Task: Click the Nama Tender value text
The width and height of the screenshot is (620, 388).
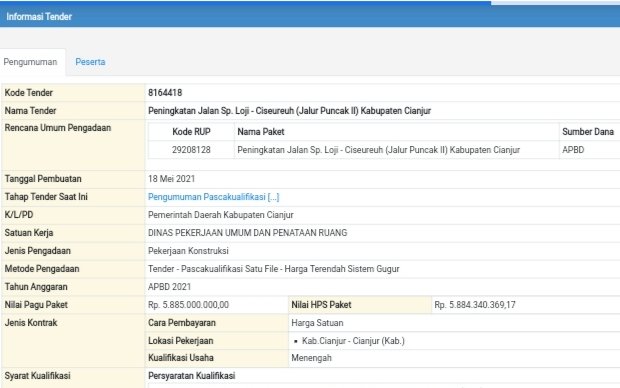Action: click(x=289, y=111)
